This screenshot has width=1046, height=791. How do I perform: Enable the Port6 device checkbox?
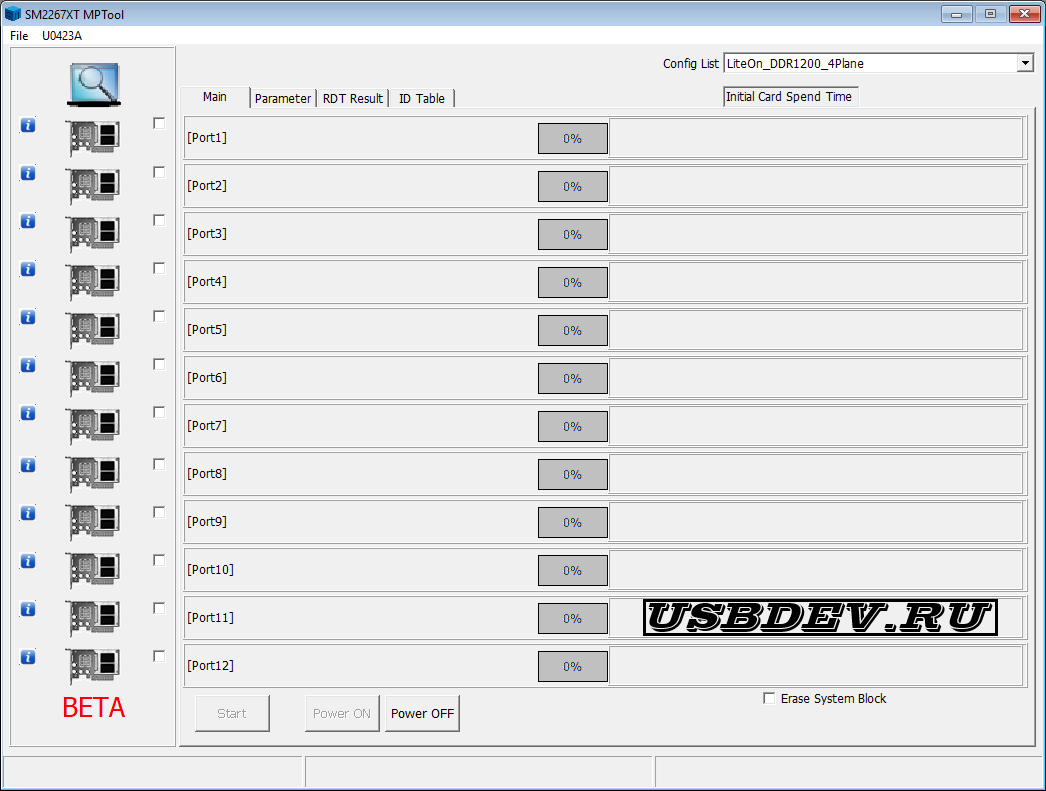click(159, 364)
